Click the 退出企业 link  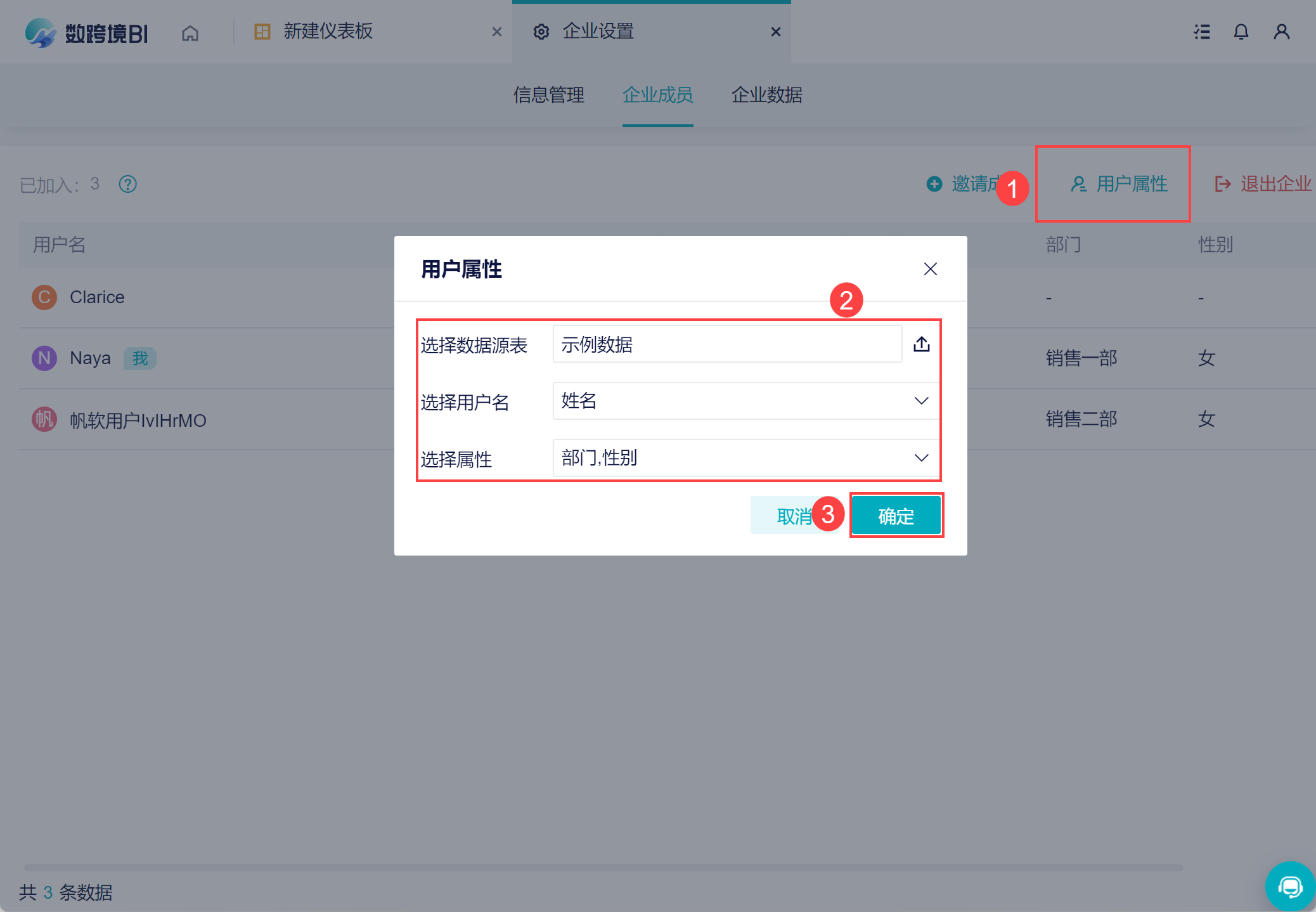[1263, 184]
